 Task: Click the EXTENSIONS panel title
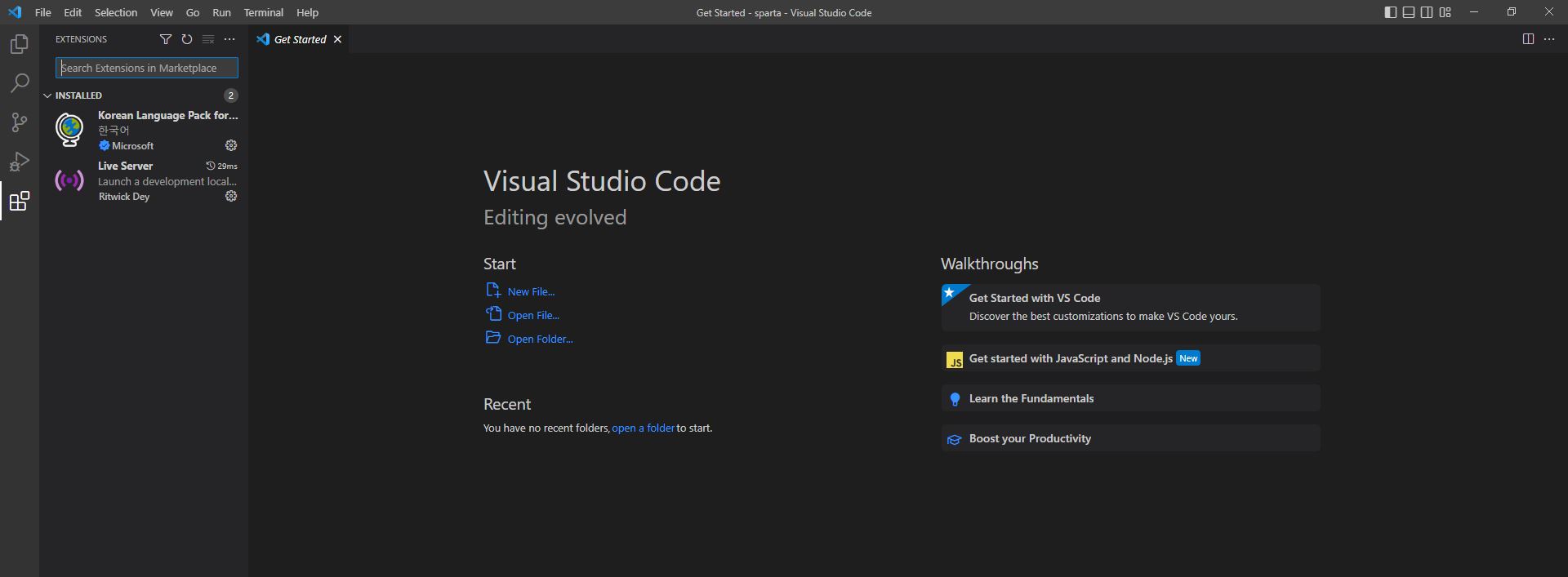tap(81, 39)
